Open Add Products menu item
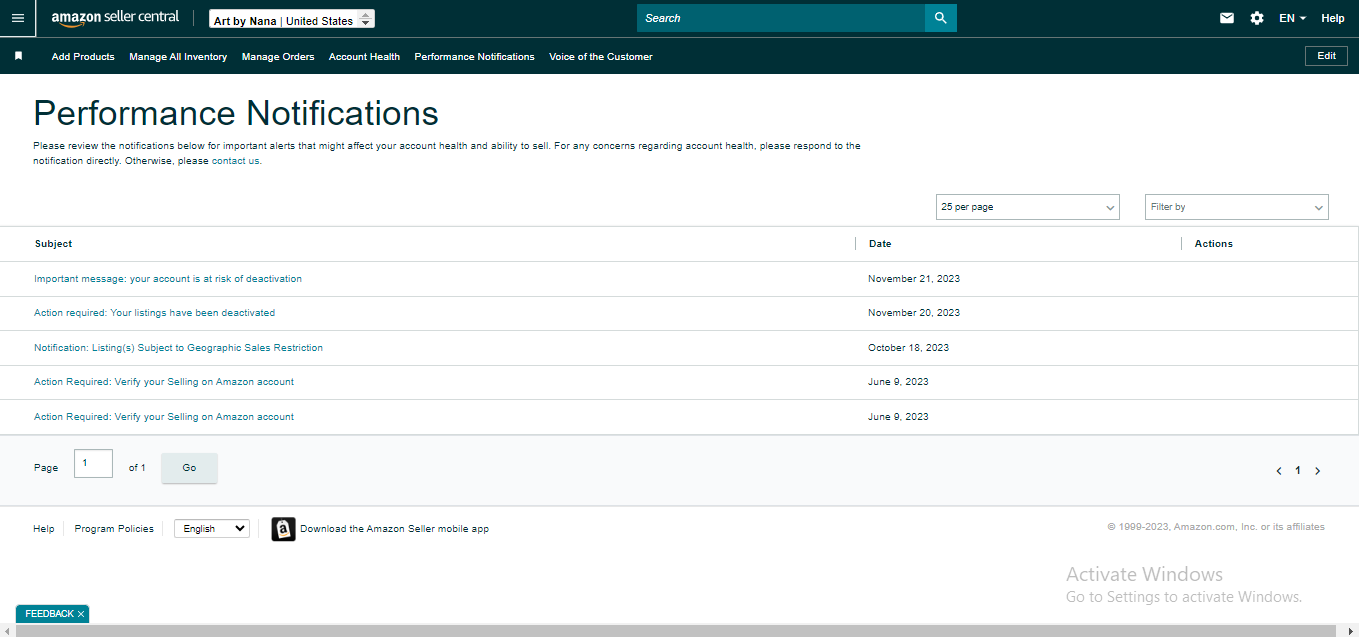Screen dimensions: 1359x637 (83, 57)
